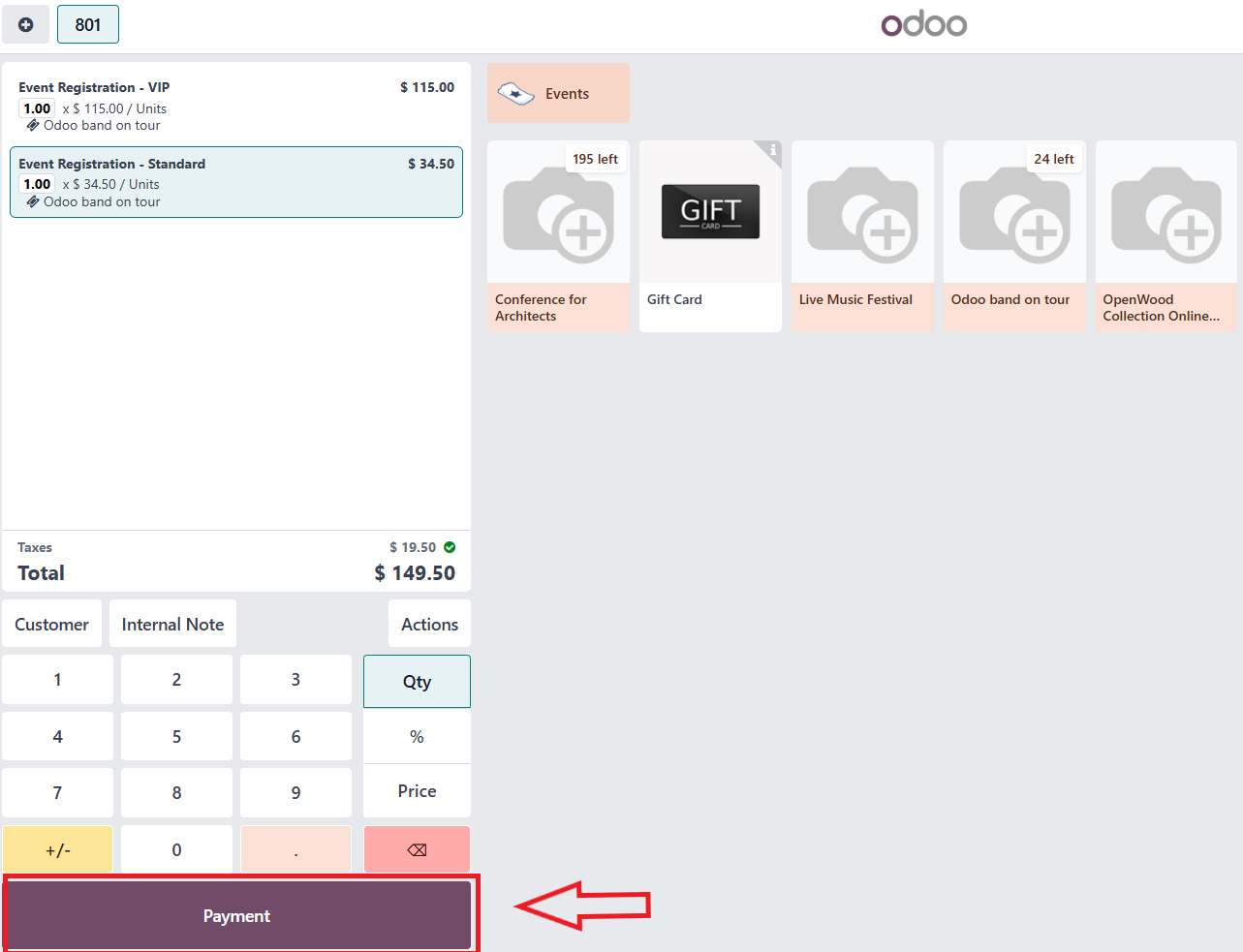Open order tab 801
Screen dimensions: 1243x952
(x=88, y=24)
